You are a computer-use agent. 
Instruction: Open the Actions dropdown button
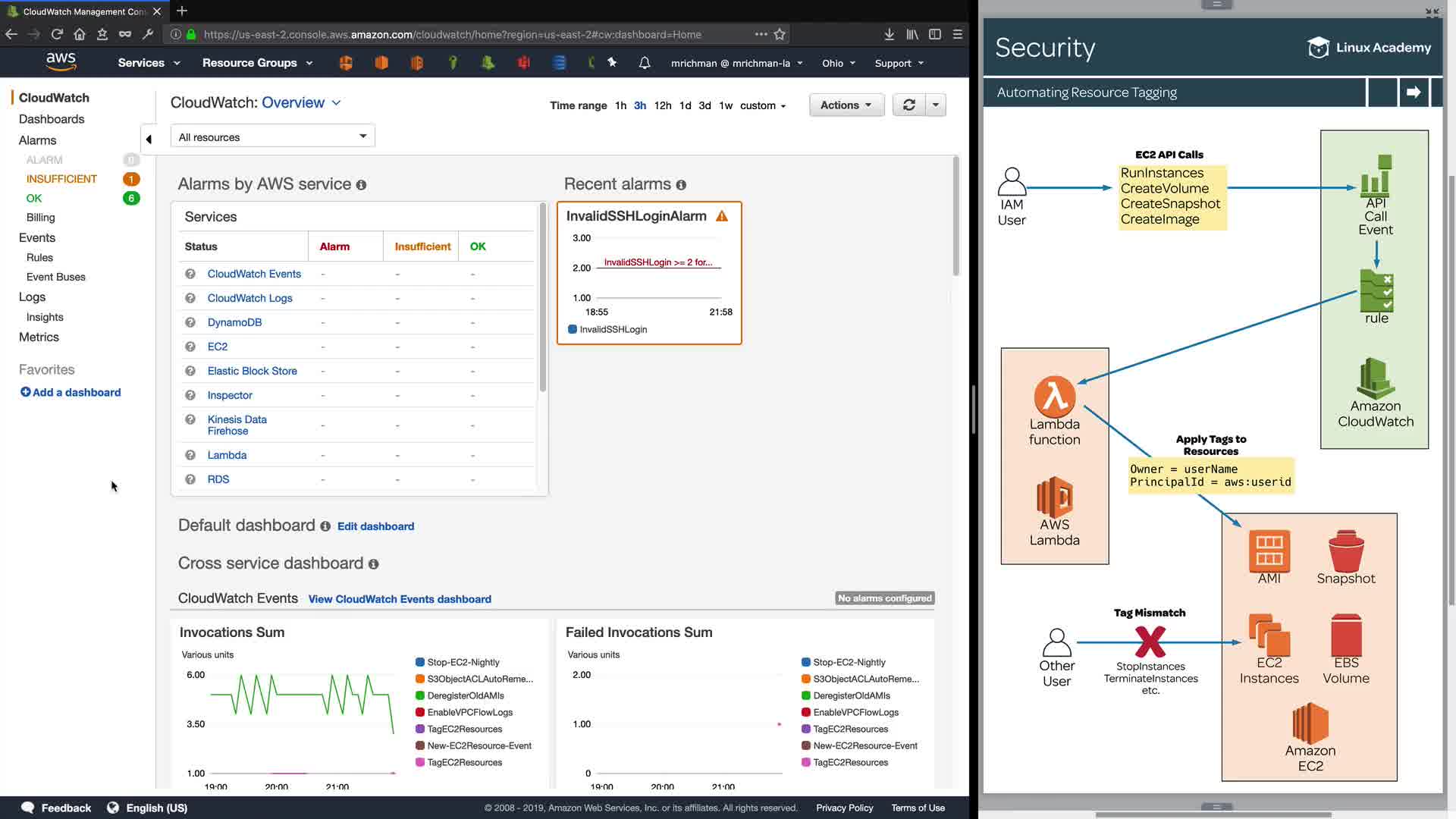(846, 105)
